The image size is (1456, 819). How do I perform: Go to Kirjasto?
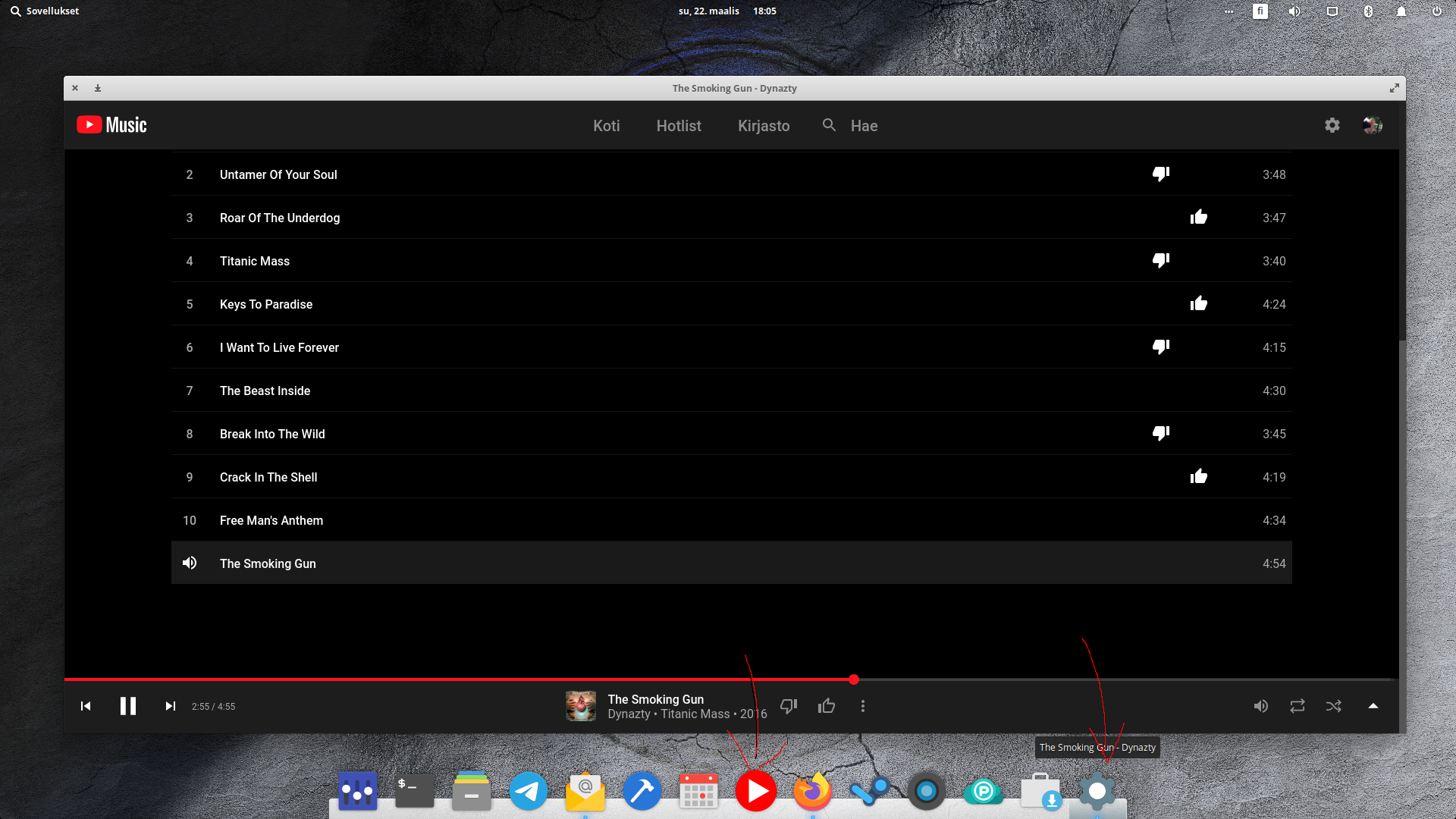tap(764, 126)
